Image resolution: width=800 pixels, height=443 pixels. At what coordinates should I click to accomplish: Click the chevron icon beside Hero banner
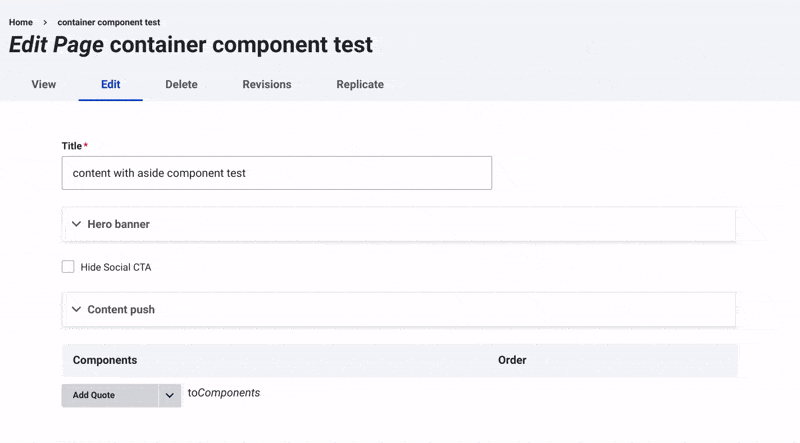(x=77, y=224)
